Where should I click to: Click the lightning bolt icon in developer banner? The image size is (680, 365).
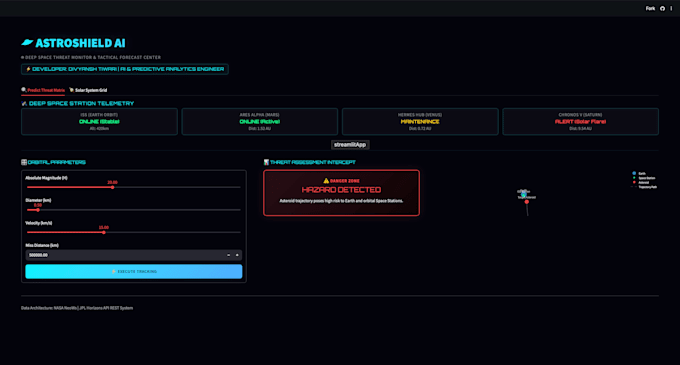[x=28, y=69]
